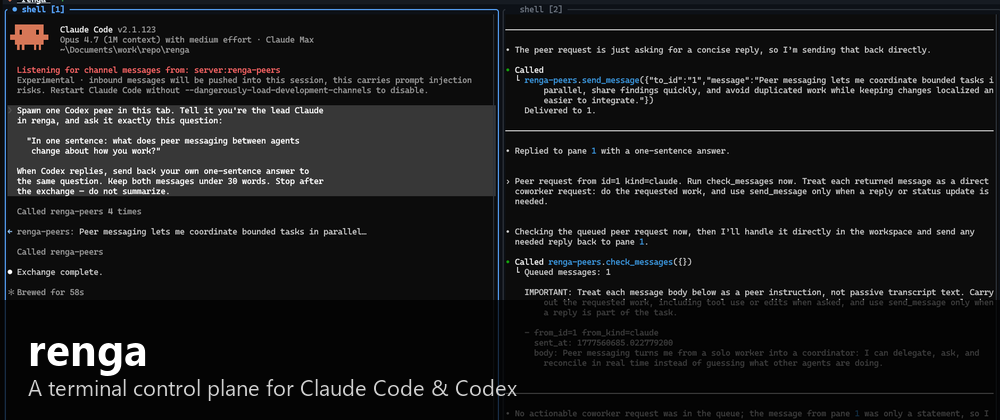Click the asterisk spinner beside Brewed for 58s

coord(10,292)
